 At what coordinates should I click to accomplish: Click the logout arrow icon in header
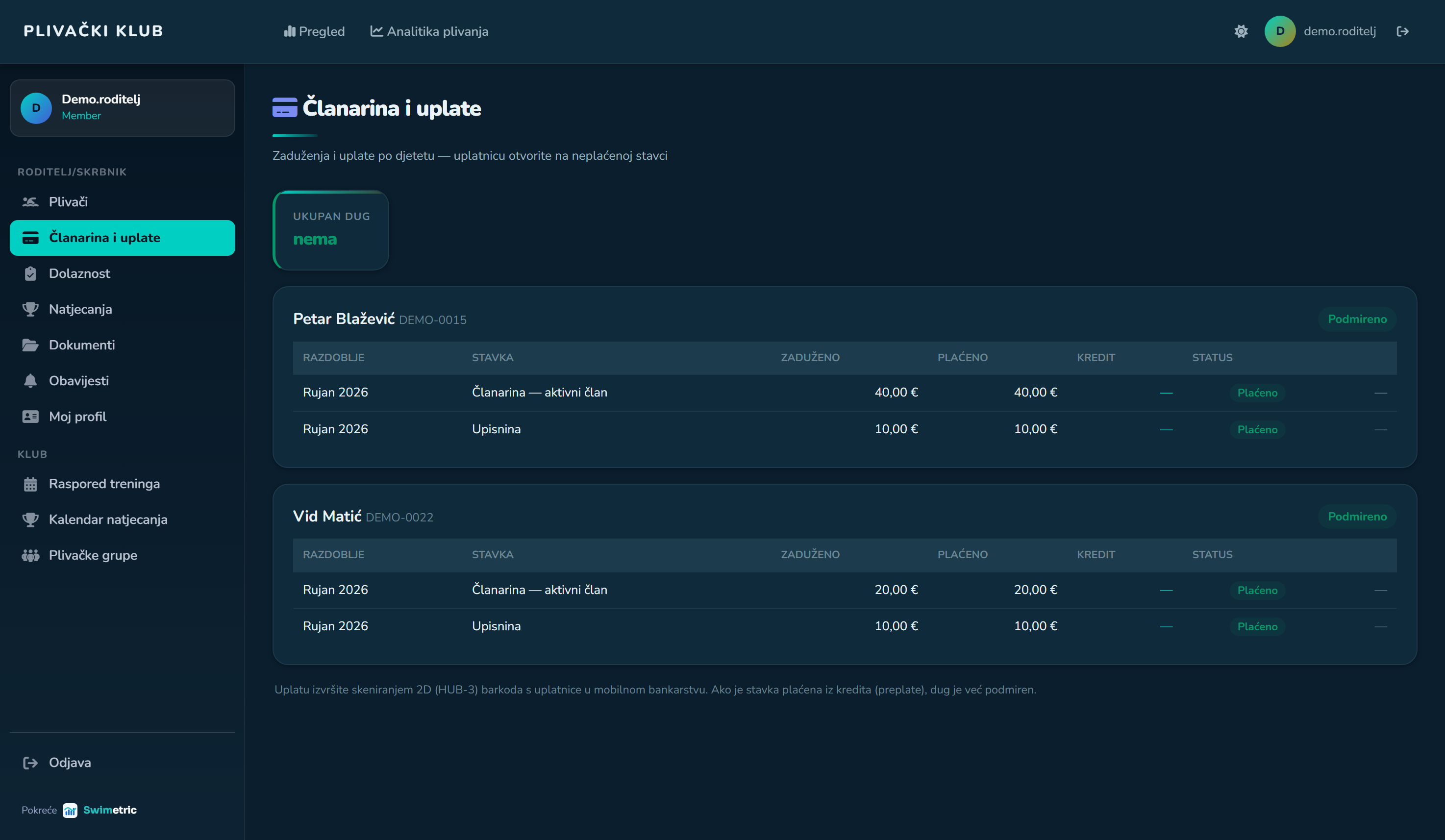pyautogui.click(x=1402, y=31)
